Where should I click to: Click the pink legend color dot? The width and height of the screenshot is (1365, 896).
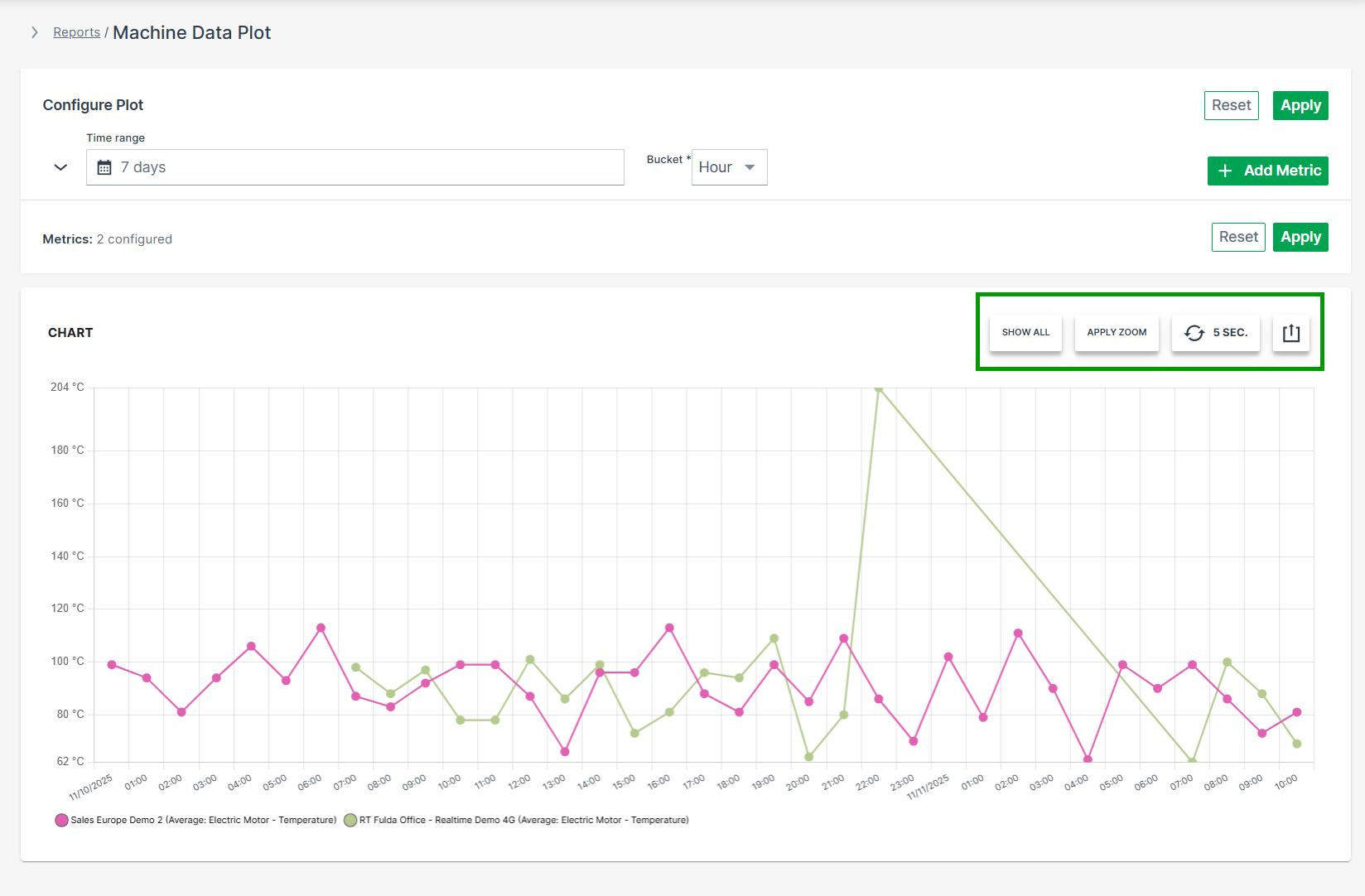(x=61, y=820)
